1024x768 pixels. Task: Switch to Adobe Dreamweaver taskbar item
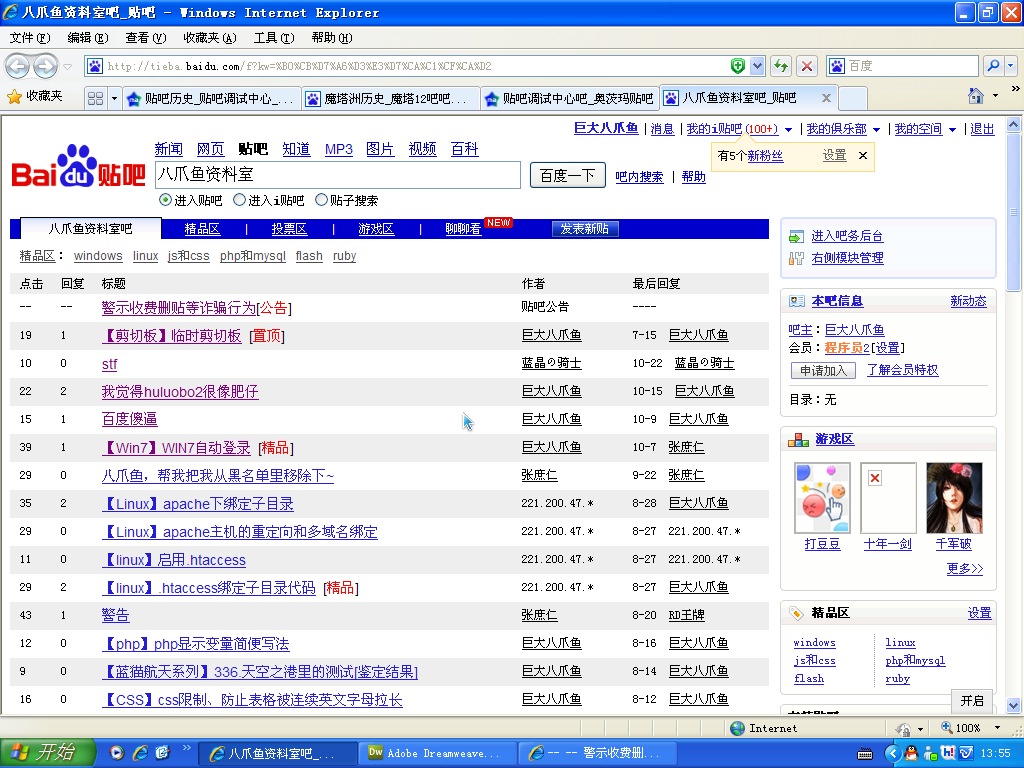click(x=438, y=753)
